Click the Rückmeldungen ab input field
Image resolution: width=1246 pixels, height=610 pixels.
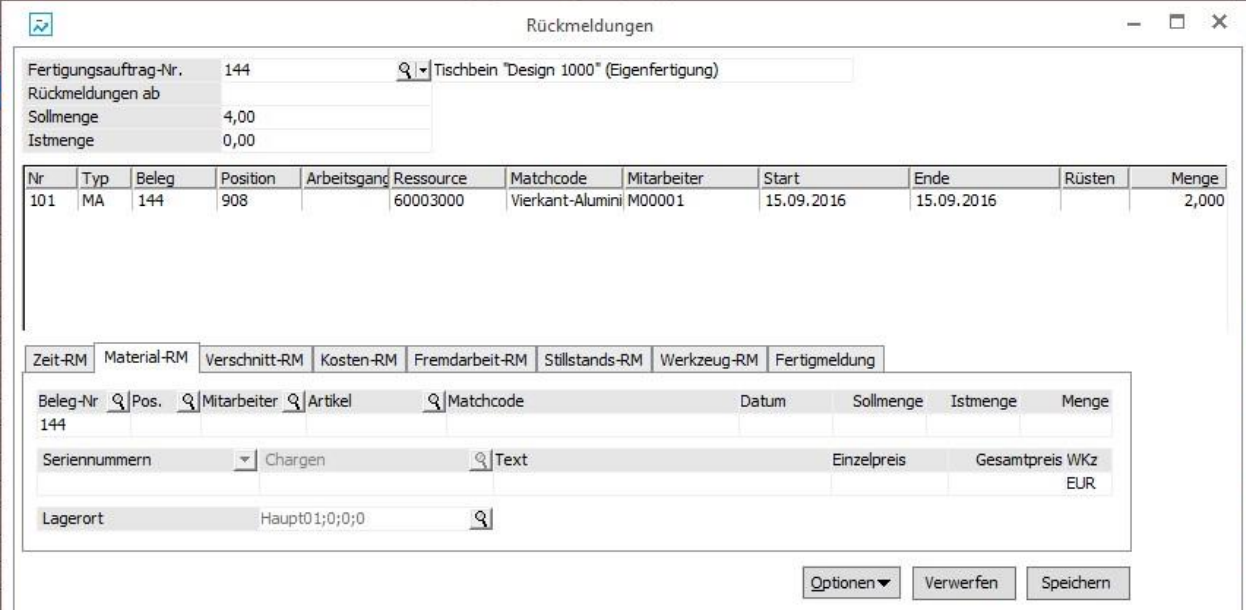[325, 94]
